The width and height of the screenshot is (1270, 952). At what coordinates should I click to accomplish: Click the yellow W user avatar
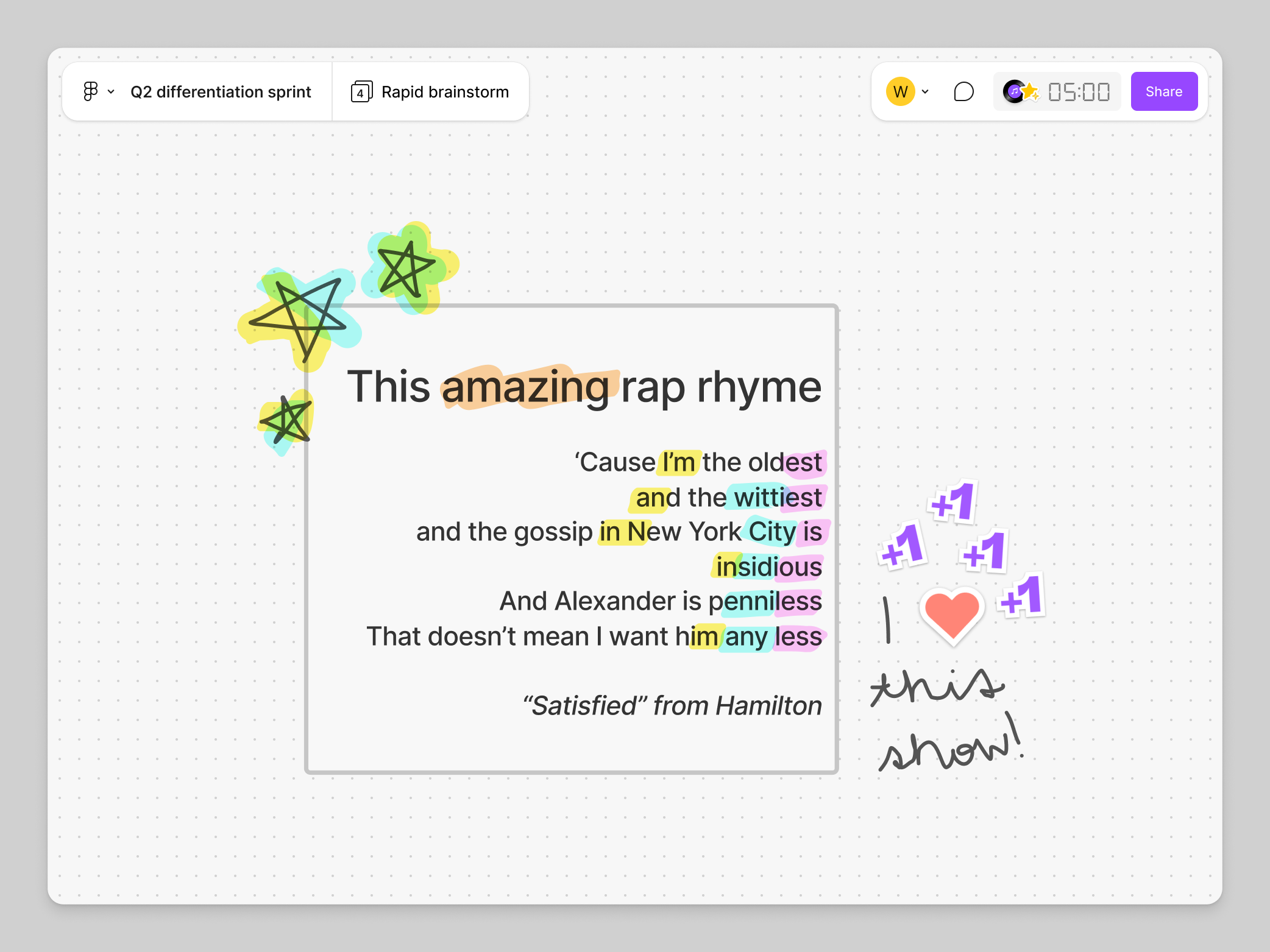900,92
